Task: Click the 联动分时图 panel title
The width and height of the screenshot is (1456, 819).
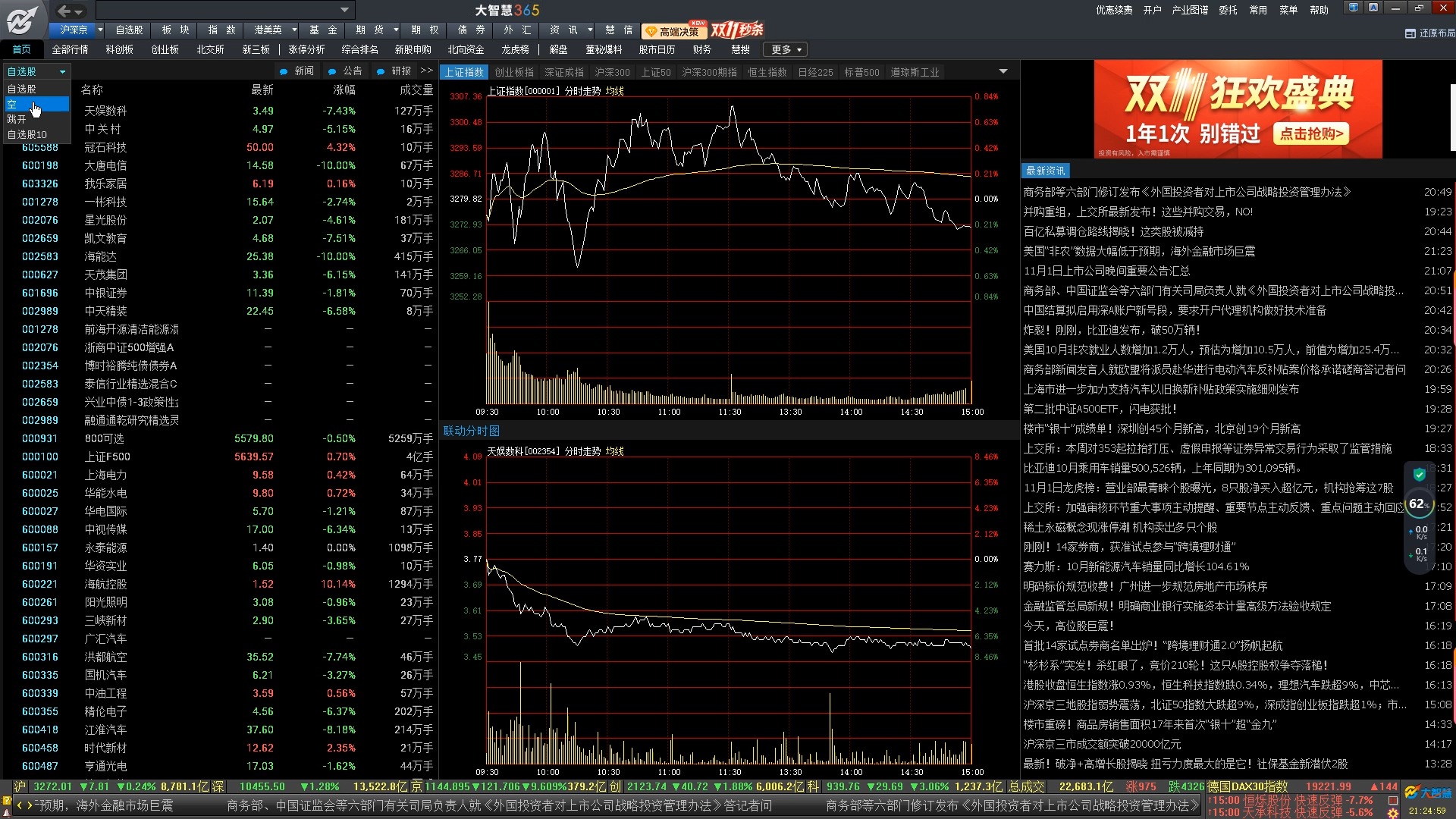Action: (471, 431)
